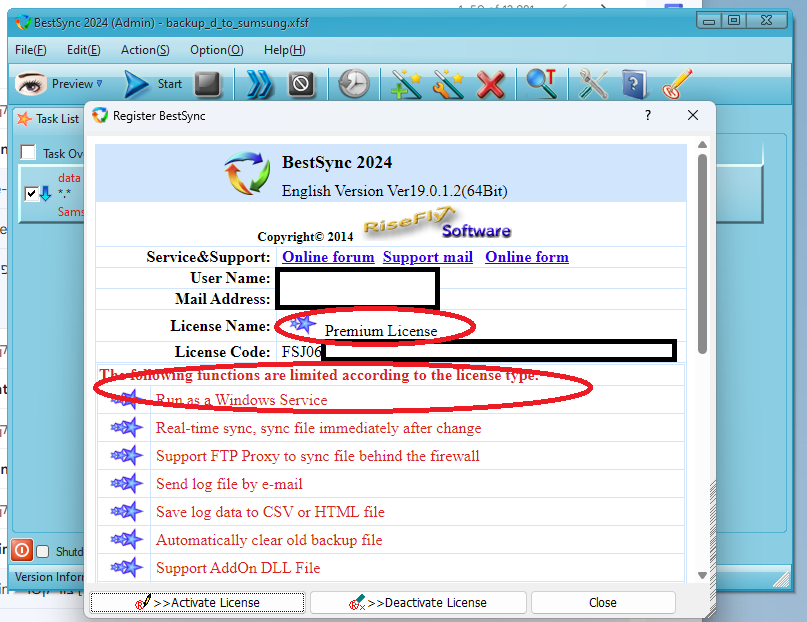The width and height of the screenshot is (807, 622).
Task: Open the Online forum link
Action: click(328, 257)
